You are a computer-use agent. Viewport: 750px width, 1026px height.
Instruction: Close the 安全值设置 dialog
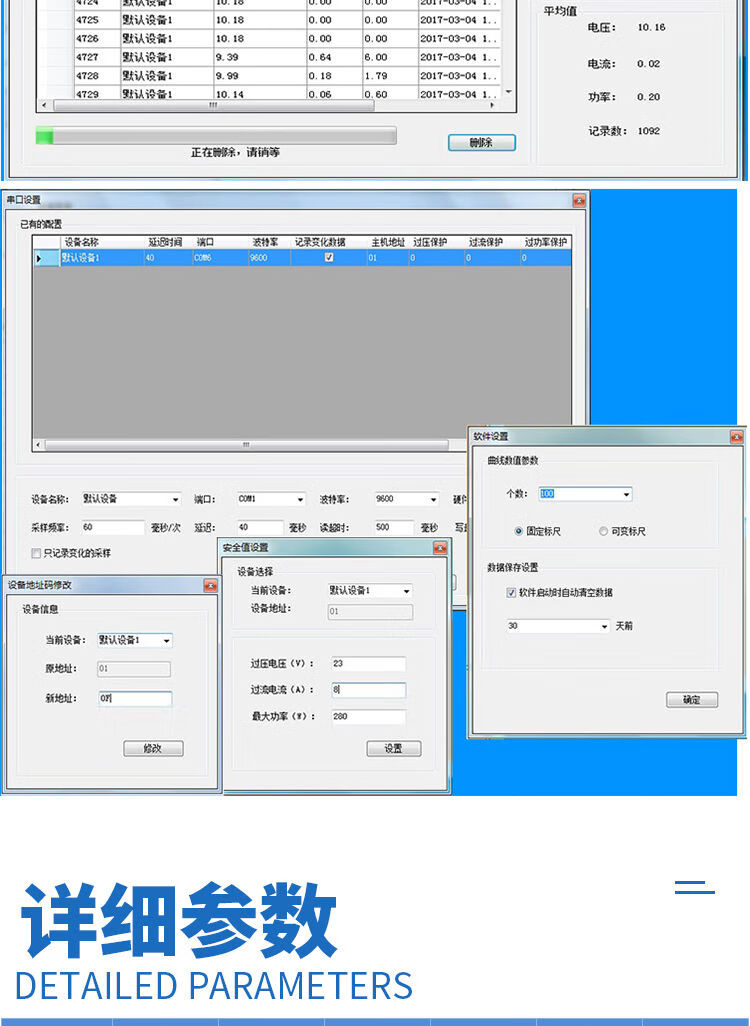[x=440, y=548]
